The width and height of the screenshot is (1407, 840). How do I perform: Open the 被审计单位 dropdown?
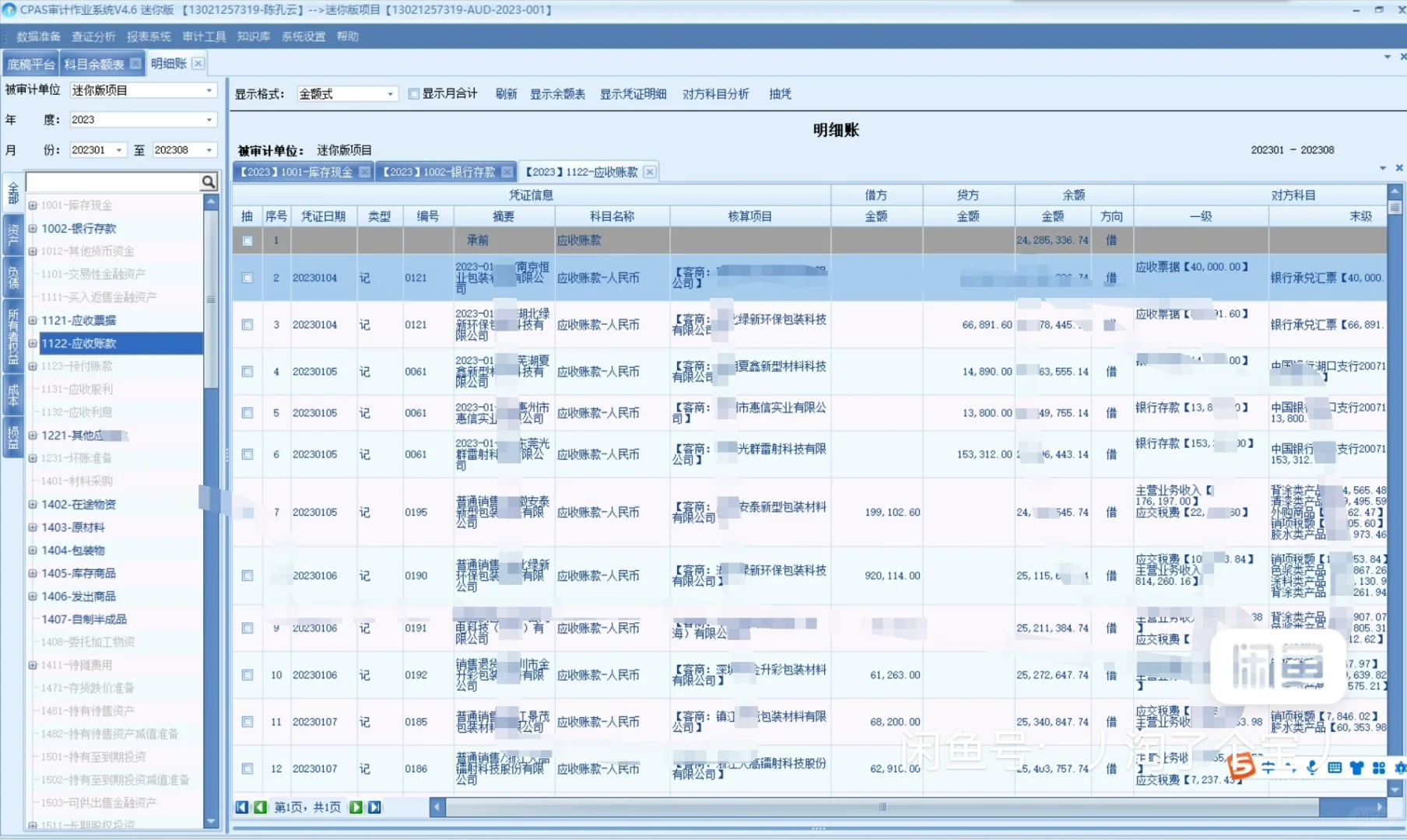[209, 90]
